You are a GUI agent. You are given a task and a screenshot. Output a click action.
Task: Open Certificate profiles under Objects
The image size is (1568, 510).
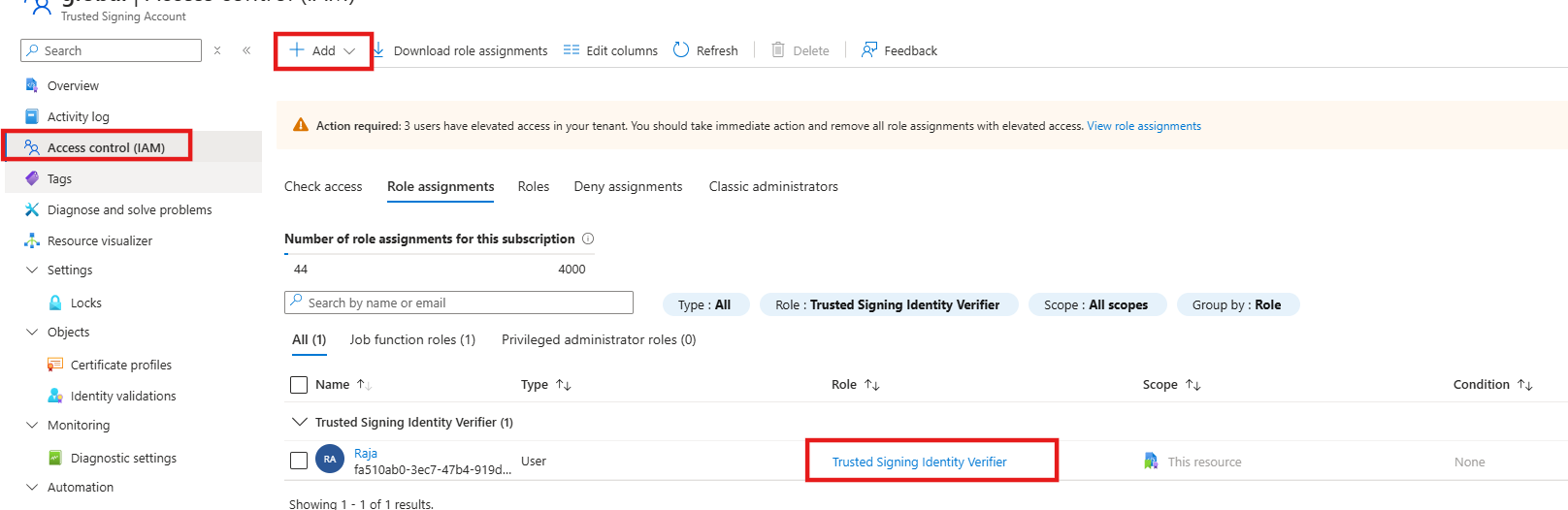(121, 365)
